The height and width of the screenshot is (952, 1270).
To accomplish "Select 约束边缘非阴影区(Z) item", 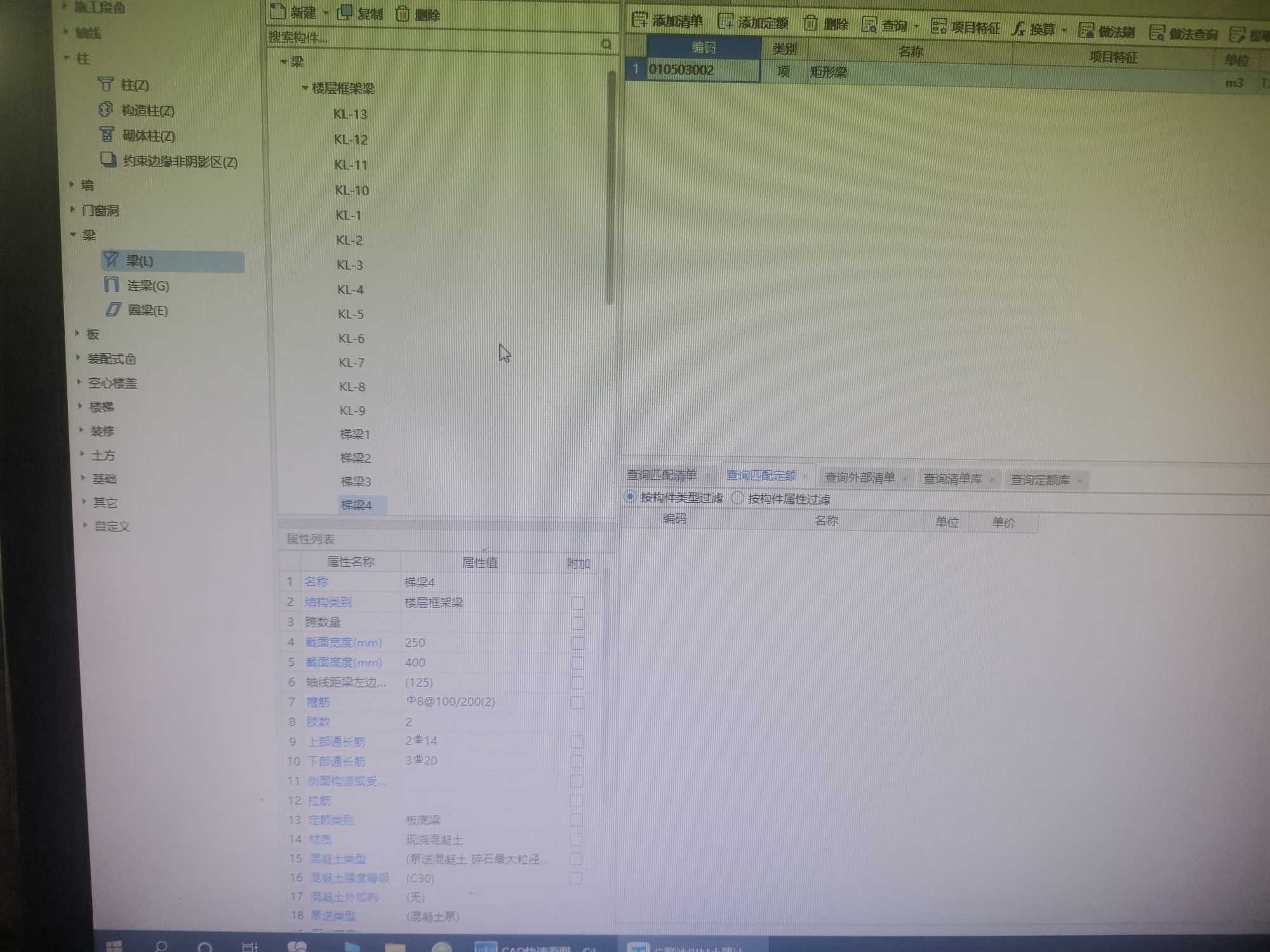I will 170,161.
